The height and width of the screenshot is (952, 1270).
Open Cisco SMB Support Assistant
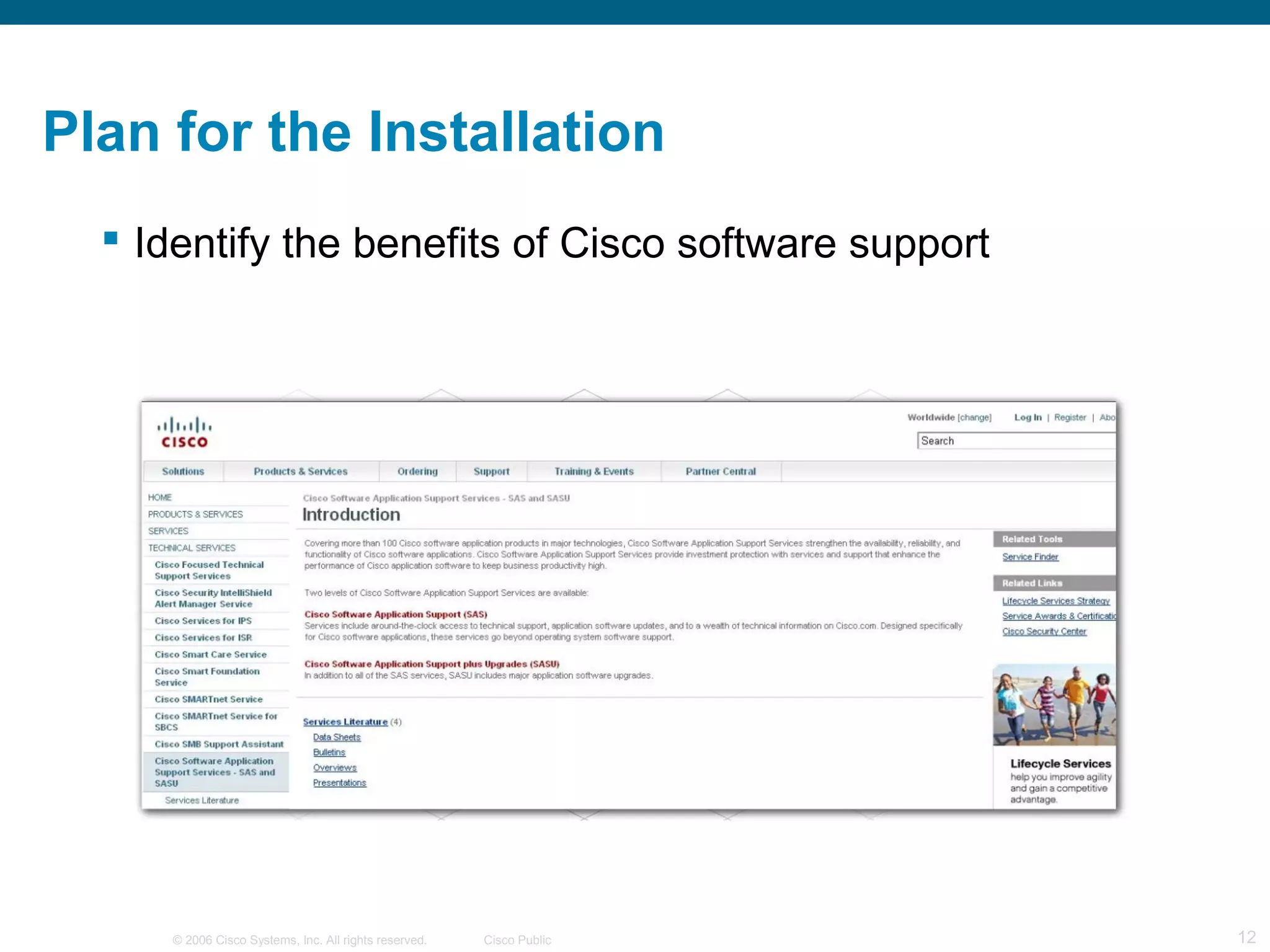[x=219, y=744]
